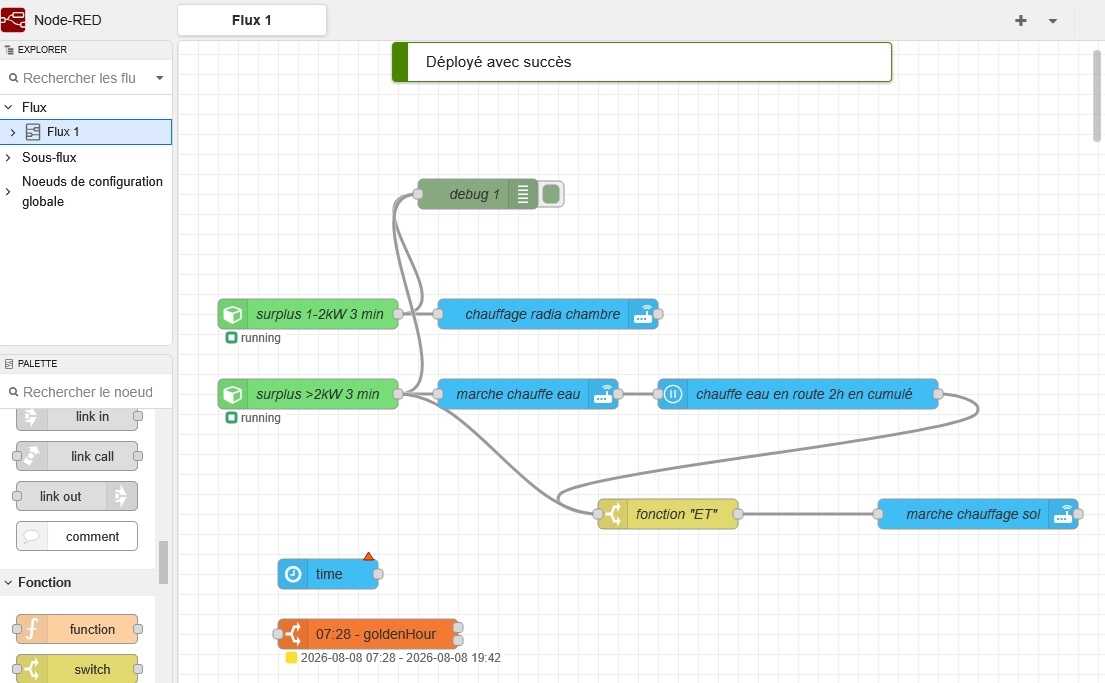
Task: Collapse the Flux tree section
Action: pos(8,107)
